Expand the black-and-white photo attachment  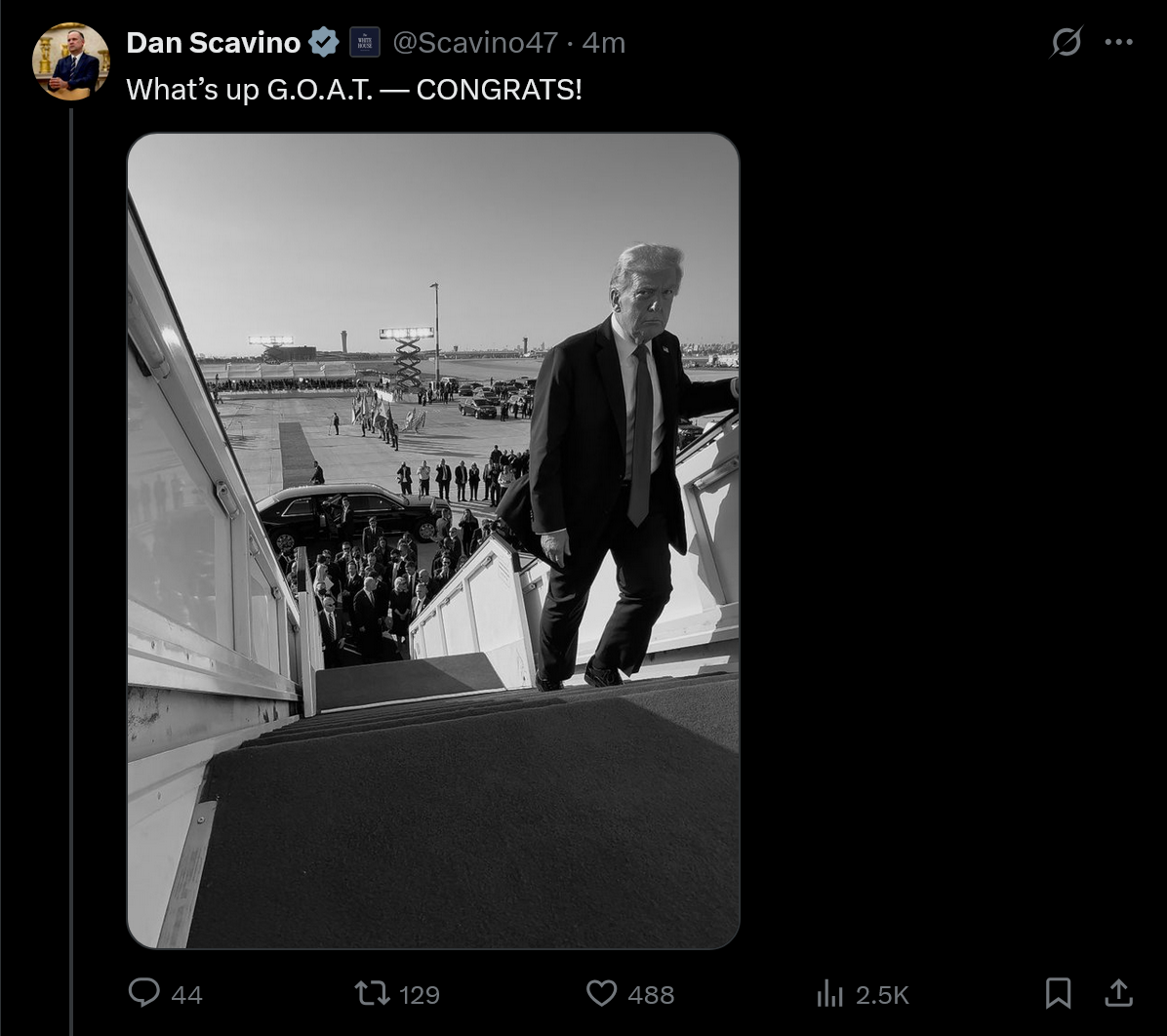click(433, 540)
